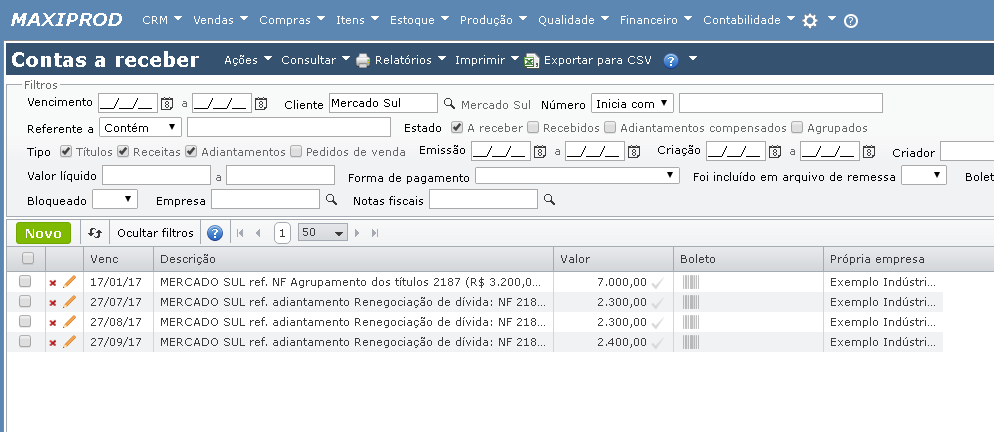
Task: Edit the 27/09/17 entry with pencil icon
Action: pos(69,342)
